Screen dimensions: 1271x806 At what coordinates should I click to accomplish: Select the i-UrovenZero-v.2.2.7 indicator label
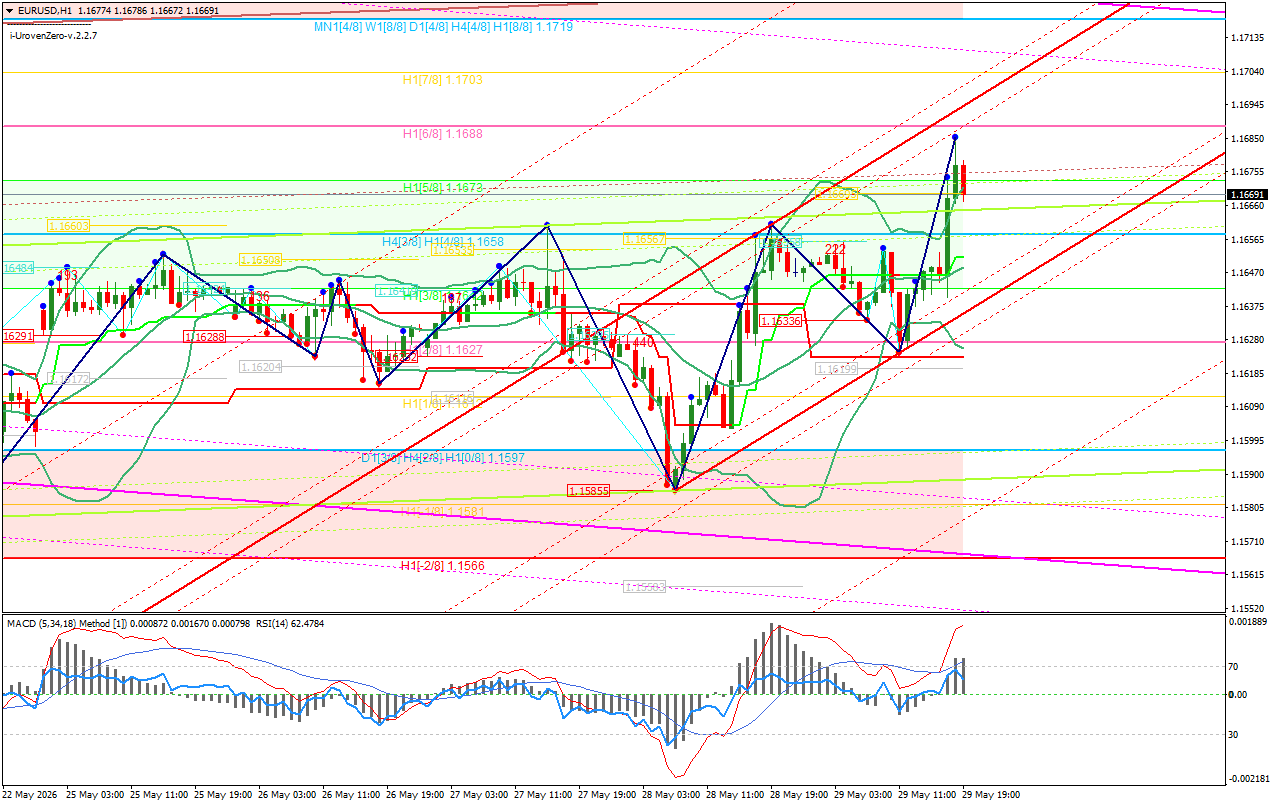pos(54,35)
